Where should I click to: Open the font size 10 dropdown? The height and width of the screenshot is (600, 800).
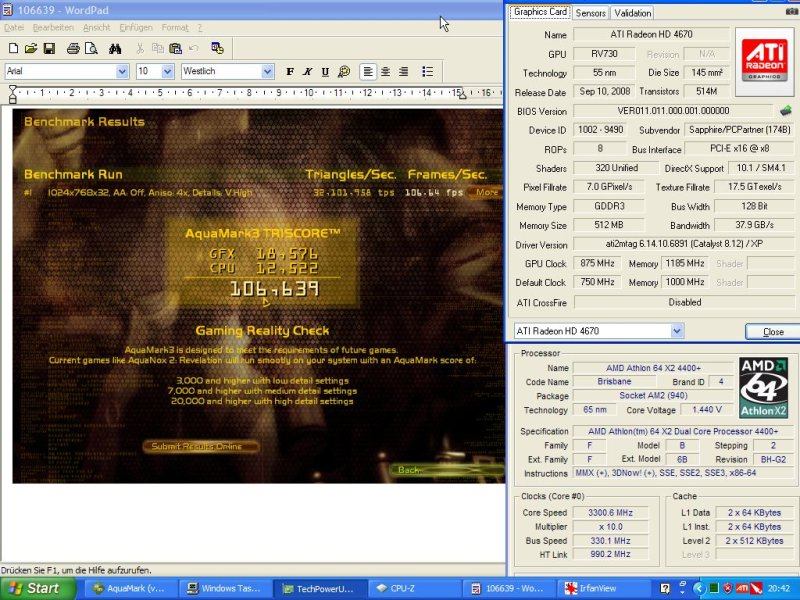pos(167,71)
